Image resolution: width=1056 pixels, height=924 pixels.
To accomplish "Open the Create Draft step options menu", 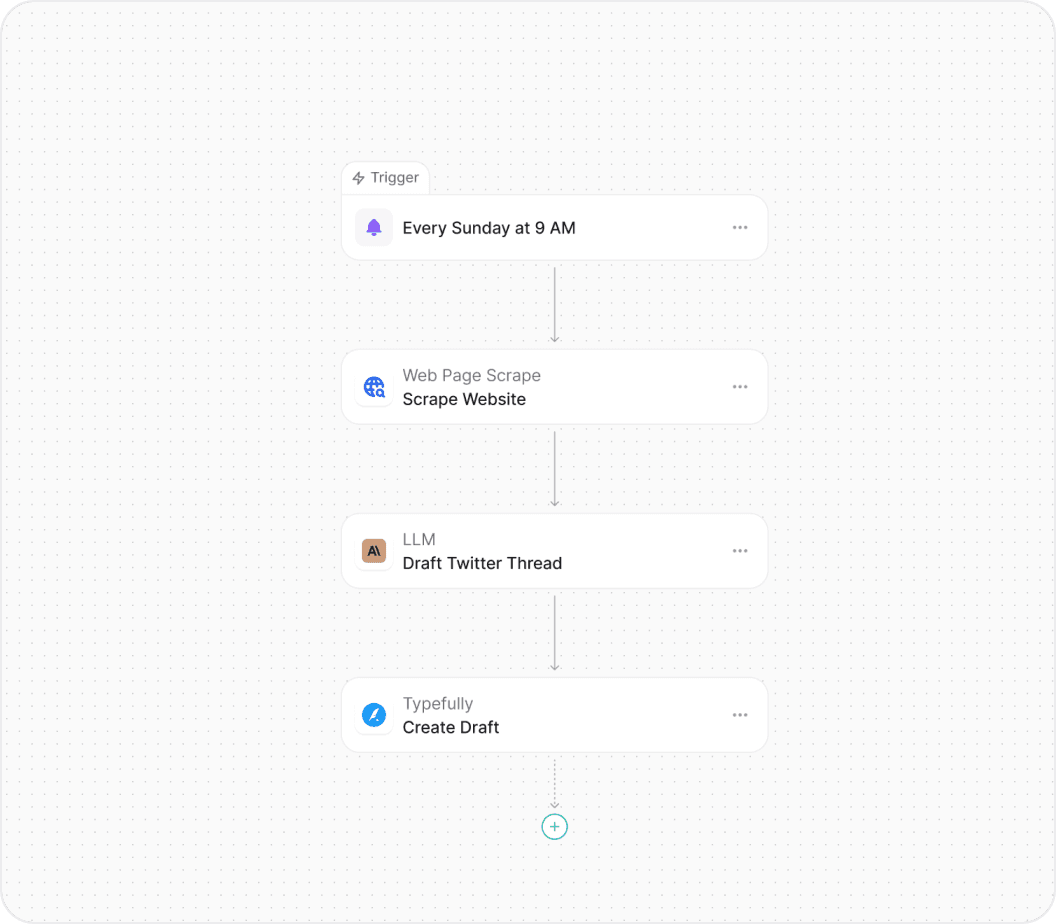I will 740,715.
